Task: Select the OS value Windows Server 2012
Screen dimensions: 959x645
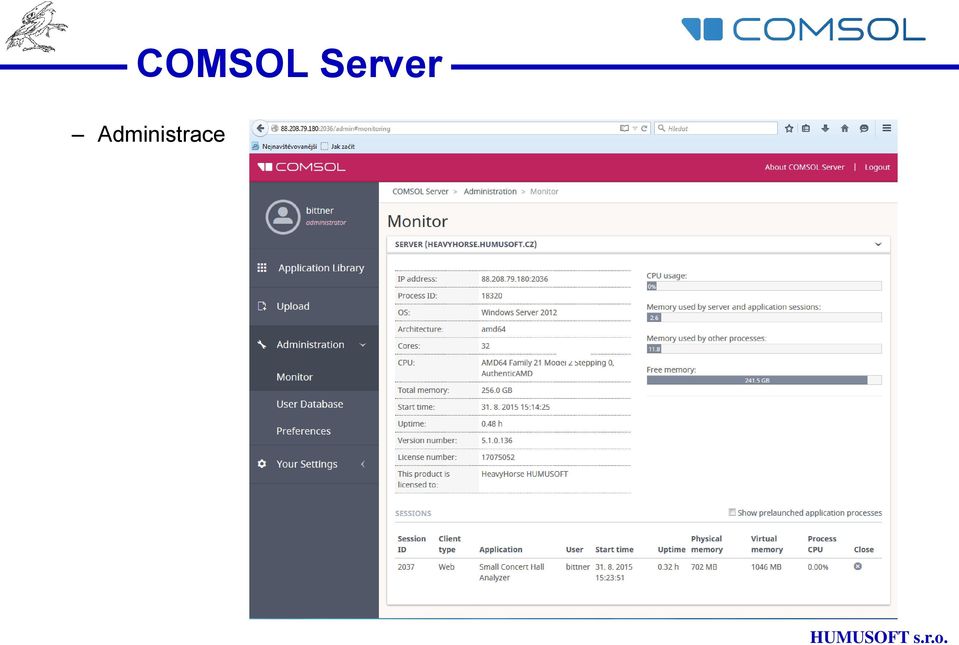Action: point(519,312)
